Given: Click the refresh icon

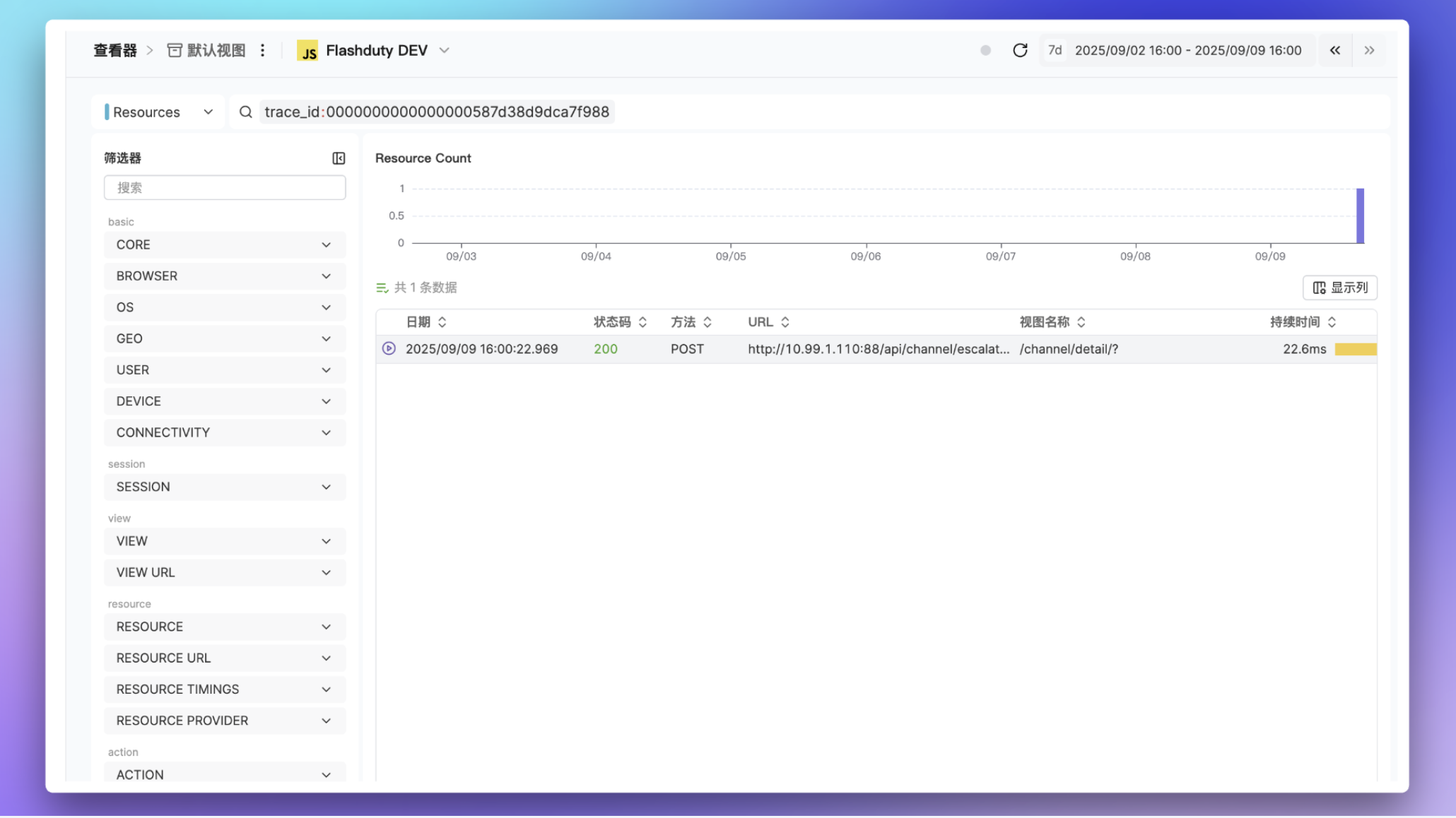Looking at the screenshot, I should click(x=1019, y=50).
